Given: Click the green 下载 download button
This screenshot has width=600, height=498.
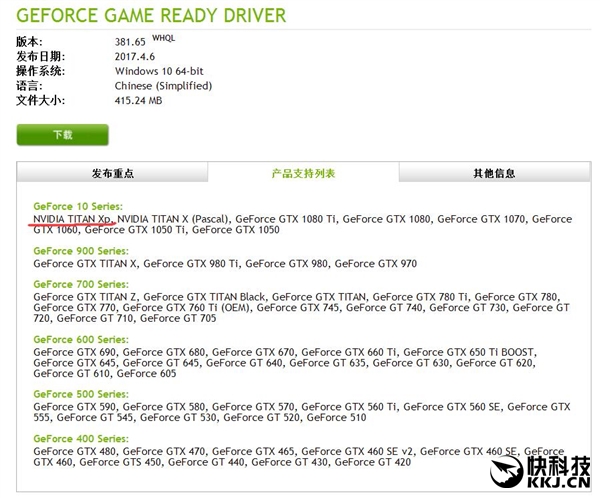Looking at the screenshot, I should pos(62,135).
